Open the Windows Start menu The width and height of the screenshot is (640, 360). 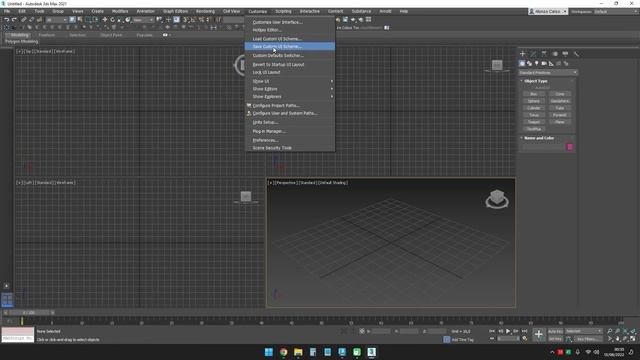pos(269,352)
